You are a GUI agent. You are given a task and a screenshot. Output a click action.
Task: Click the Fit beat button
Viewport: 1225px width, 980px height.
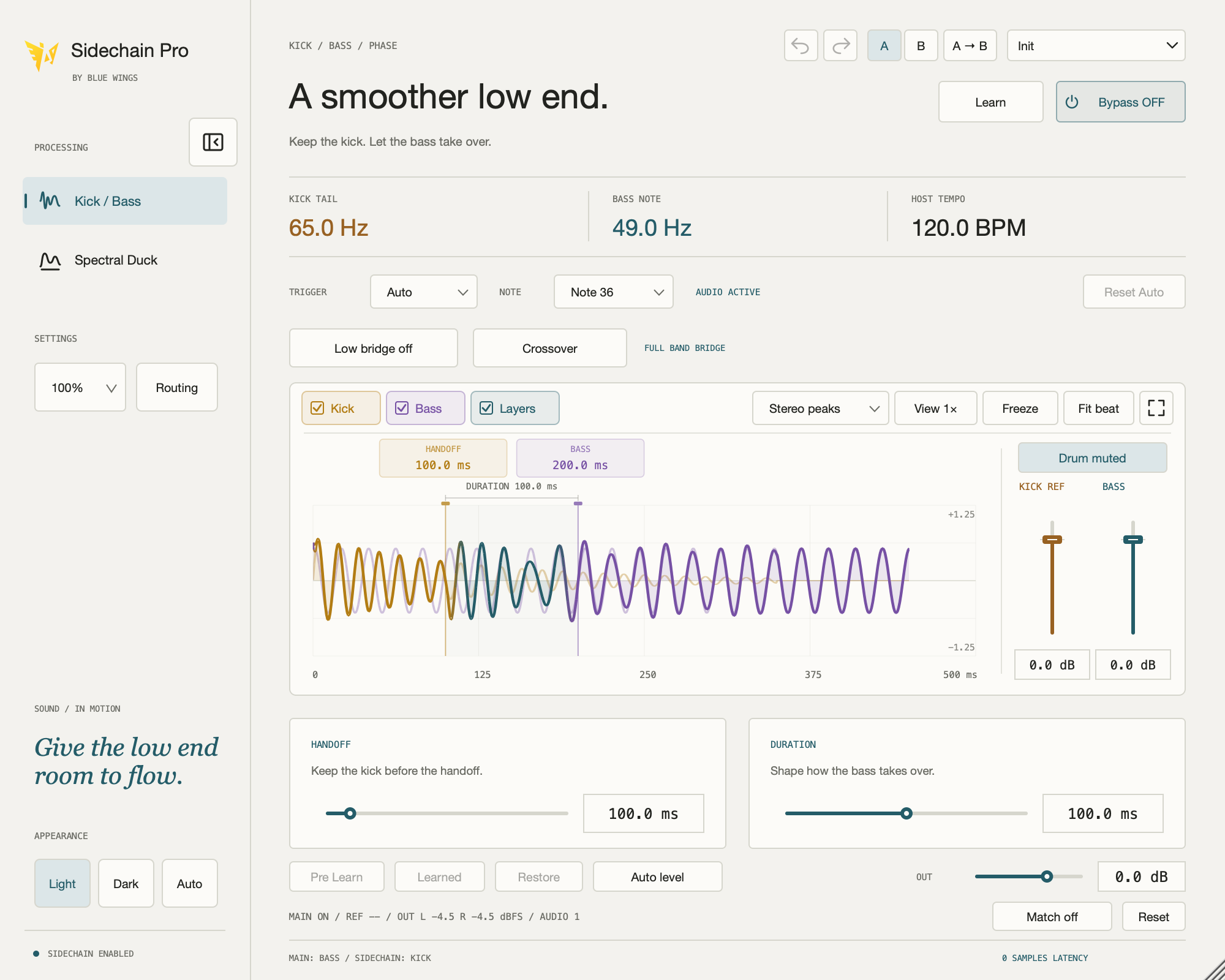(x=1099, y=408)
